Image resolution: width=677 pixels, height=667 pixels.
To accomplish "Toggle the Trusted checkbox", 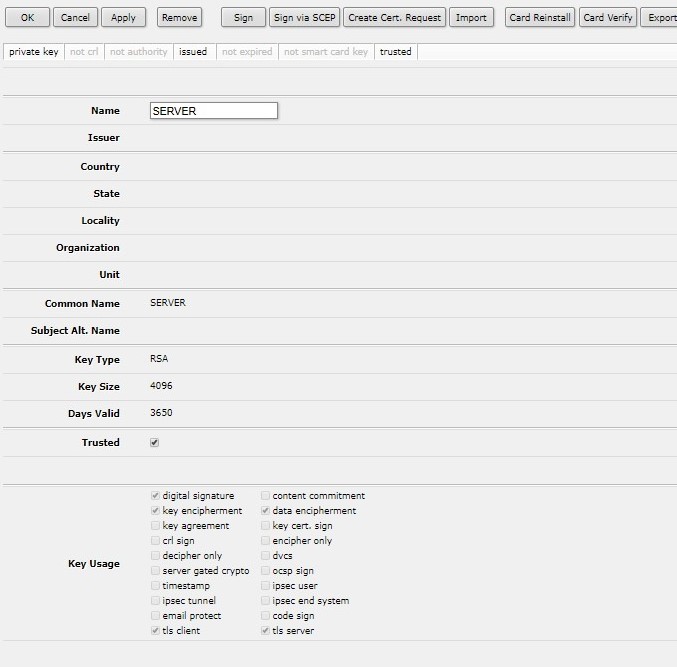I will point(155,443).
